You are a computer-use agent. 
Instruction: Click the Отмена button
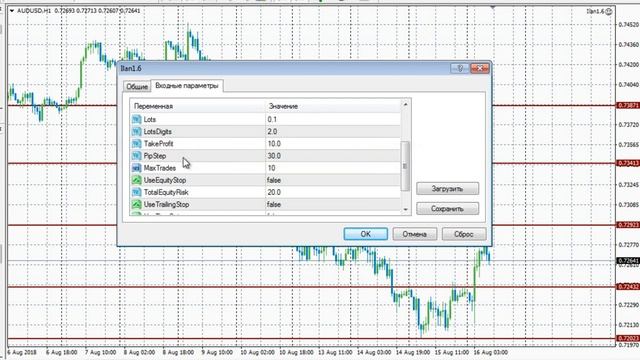415,234
